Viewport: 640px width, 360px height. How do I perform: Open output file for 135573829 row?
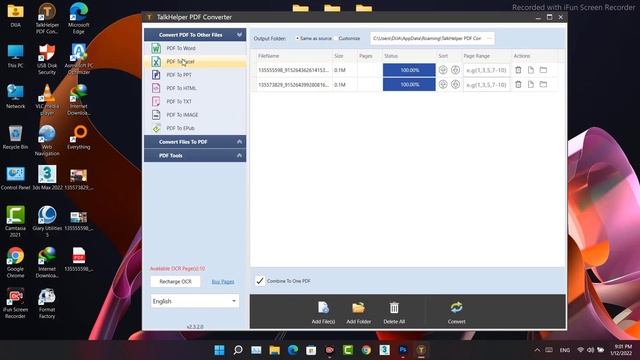point(531,84)
